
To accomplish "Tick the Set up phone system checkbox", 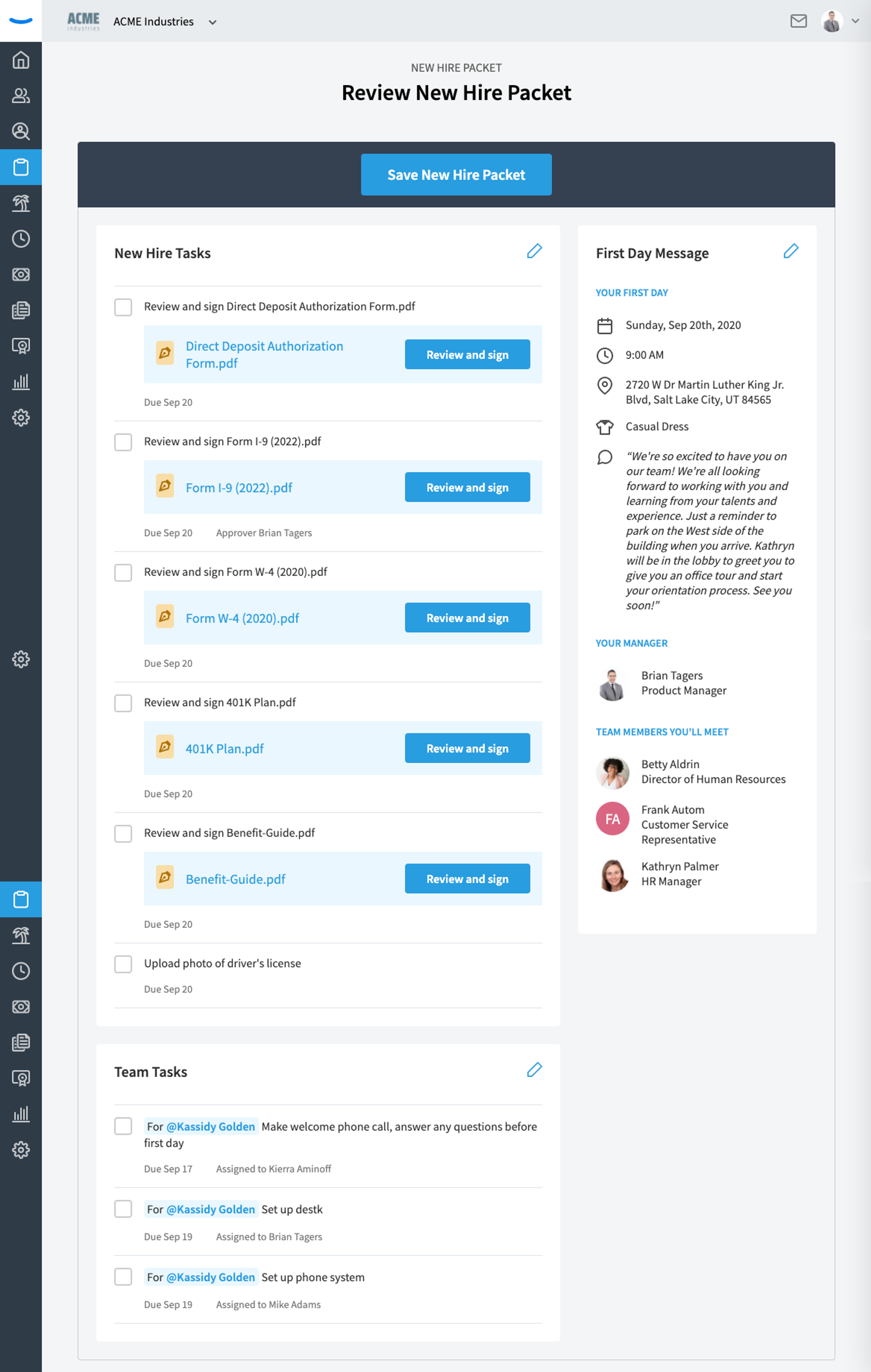I will click(x=123, y=1277).
